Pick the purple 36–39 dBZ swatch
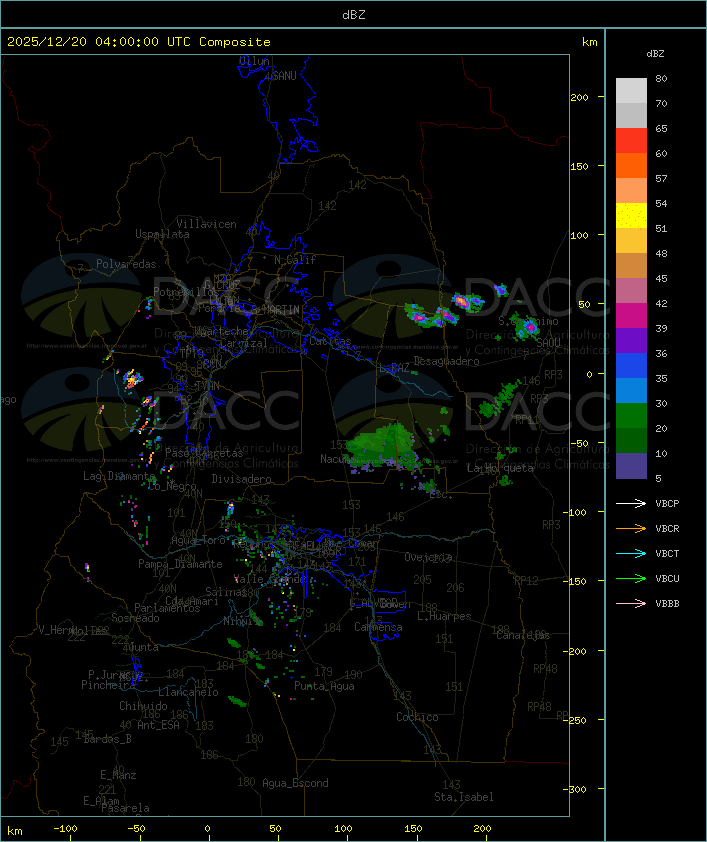The image size is (707, 842). point(631,340)
